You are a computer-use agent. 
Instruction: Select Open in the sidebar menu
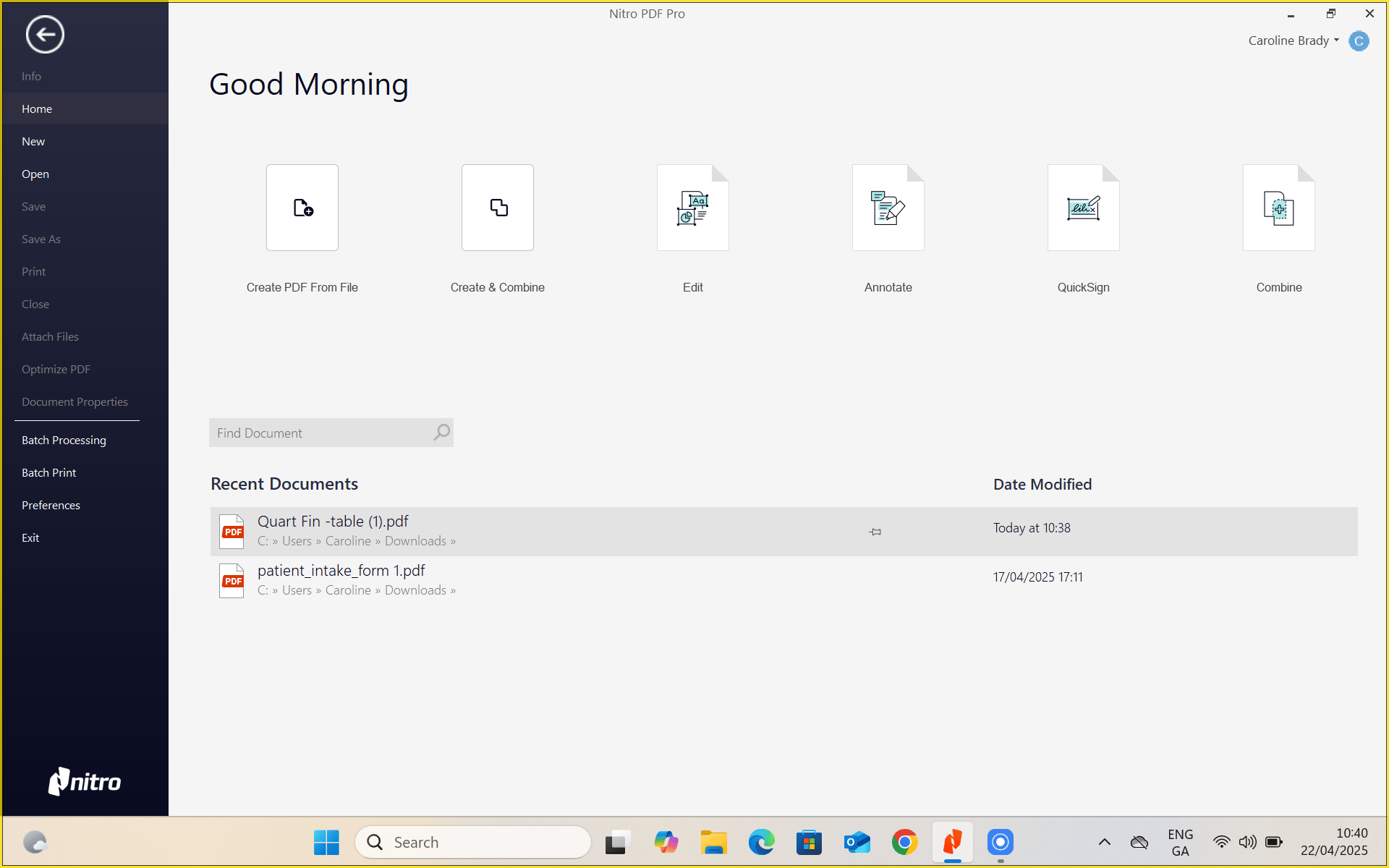pyautogui.click(x=35, y=174)
